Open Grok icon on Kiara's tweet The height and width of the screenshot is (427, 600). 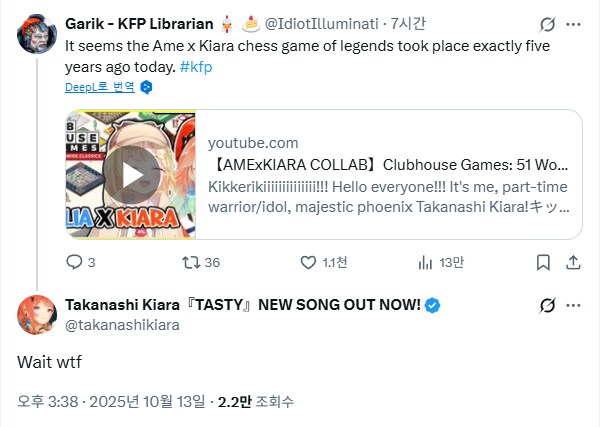[546, 305]
